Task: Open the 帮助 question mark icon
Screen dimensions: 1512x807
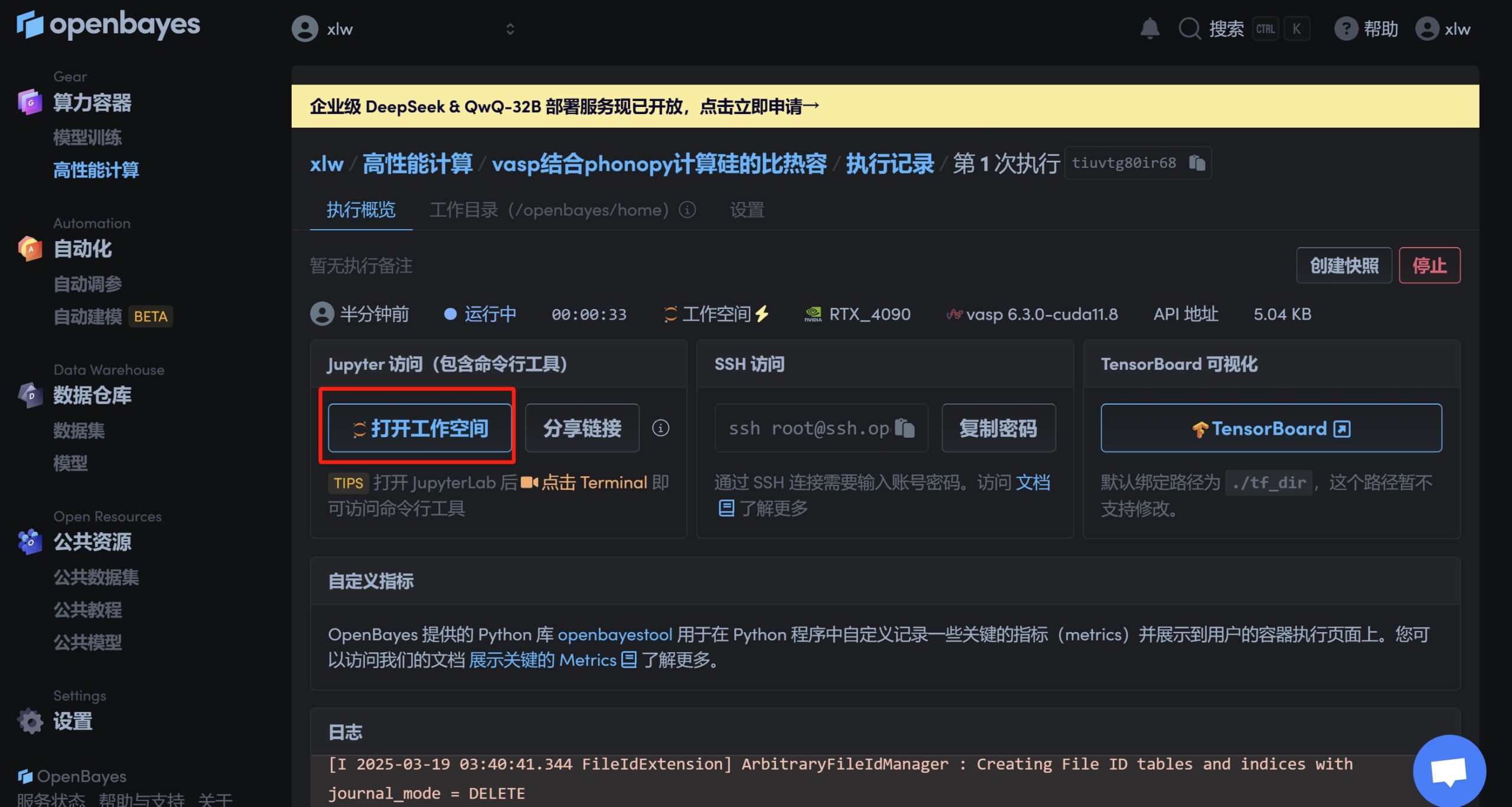Action: (x=1345, y=28)
